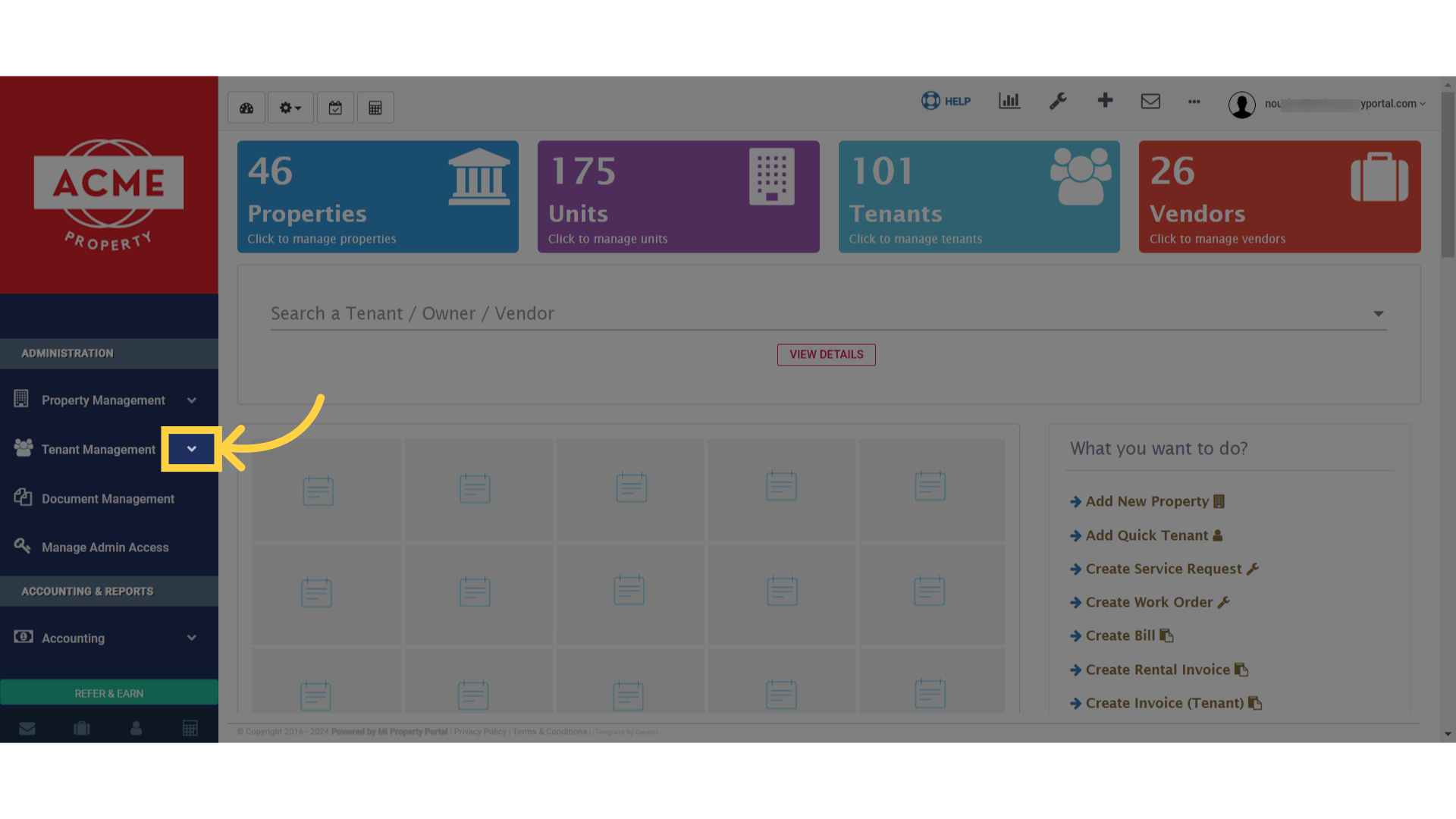The width and height of the screenshot is (1456, 819).
Task: Click the ACME Property logo
Action: 108,194
